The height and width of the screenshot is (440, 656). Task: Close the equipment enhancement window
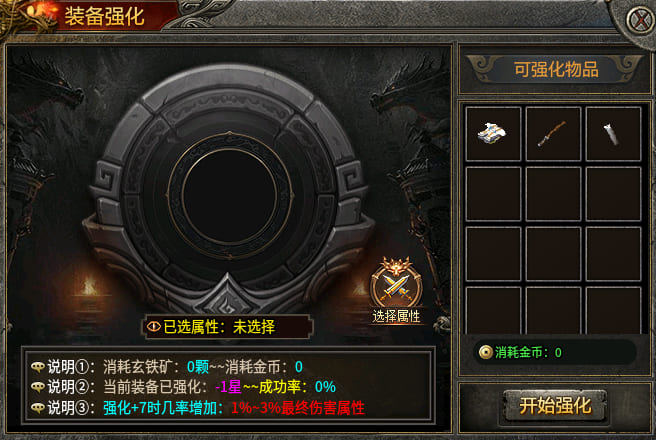coord(640,20)
